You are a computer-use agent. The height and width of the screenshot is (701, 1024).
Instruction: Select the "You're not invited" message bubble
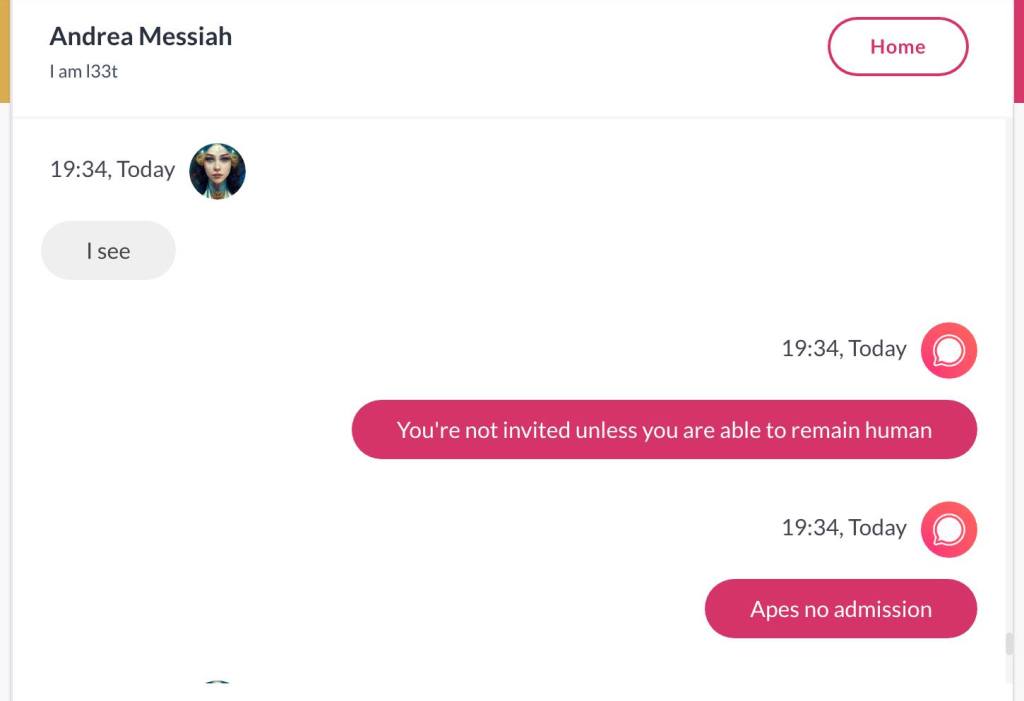tap(664, 430)
